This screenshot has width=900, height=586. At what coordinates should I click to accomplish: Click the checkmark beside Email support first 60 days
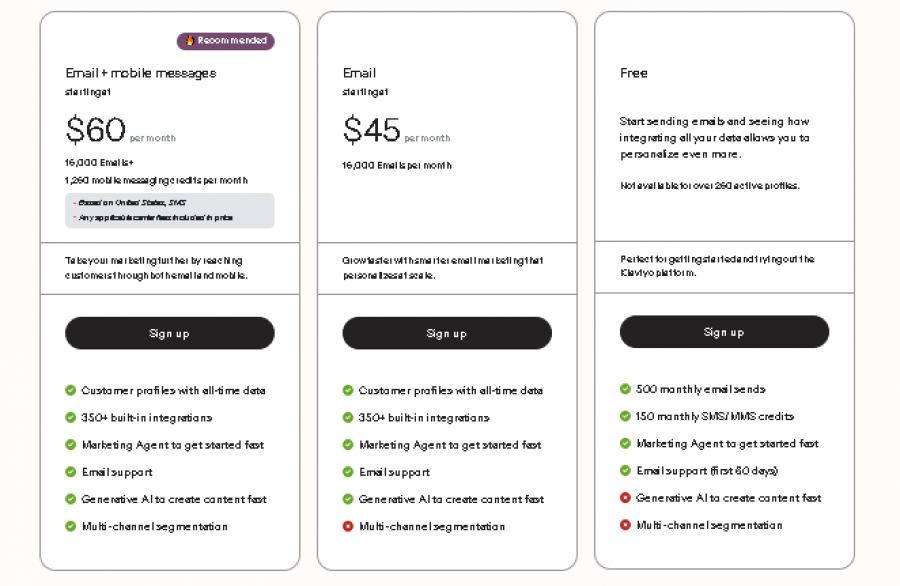(625, 471)
